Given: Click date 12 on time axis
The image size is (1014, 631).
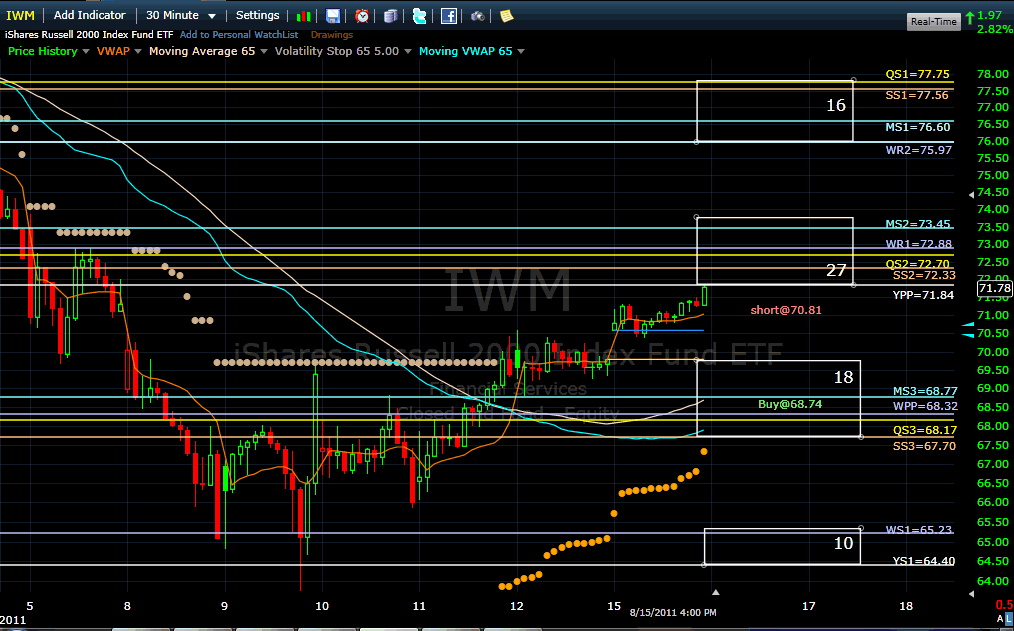Looking at the screenshot, I should click(516, 606).
